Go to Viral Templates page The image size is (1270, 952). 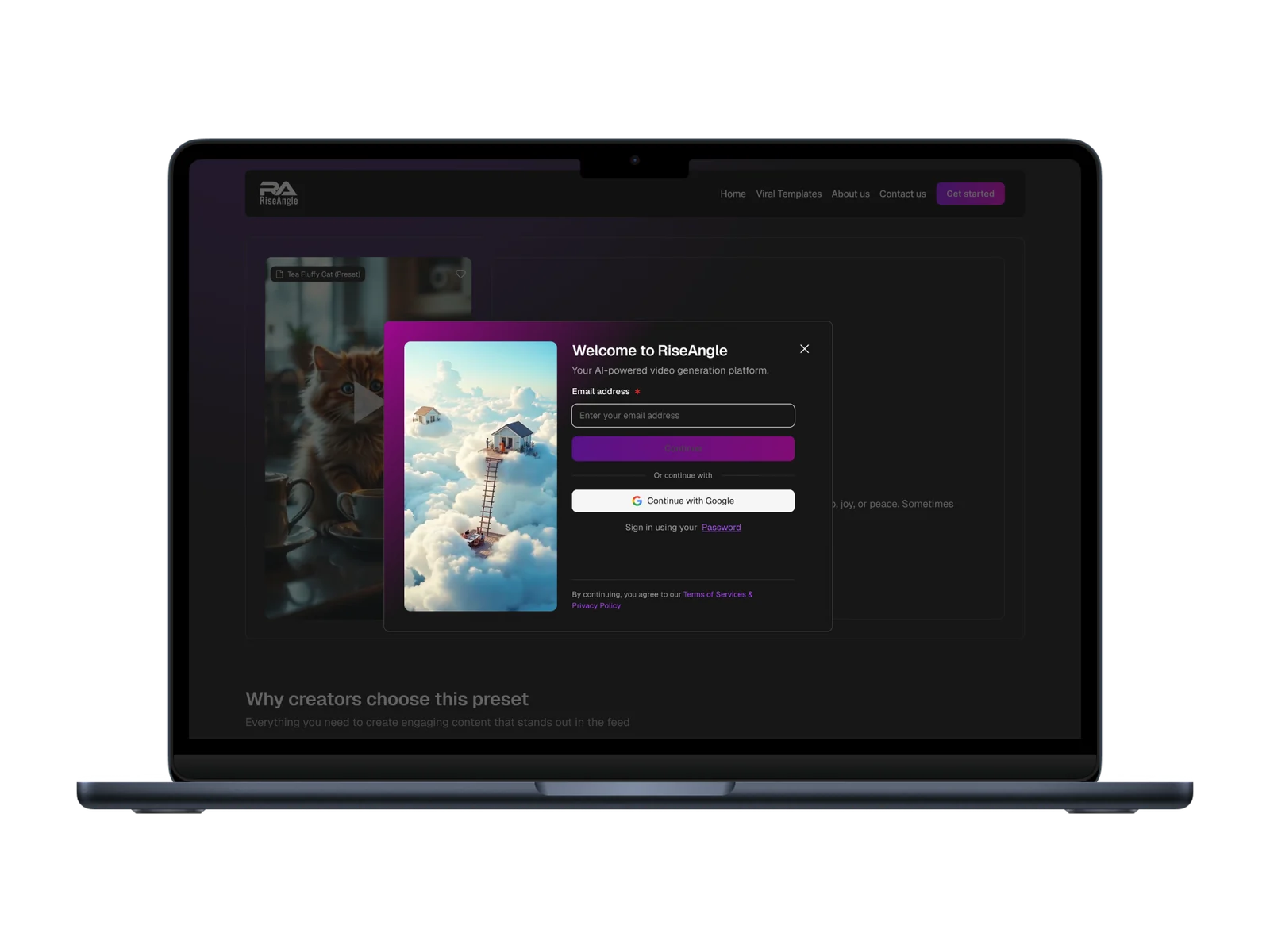(x=788, y=194)
